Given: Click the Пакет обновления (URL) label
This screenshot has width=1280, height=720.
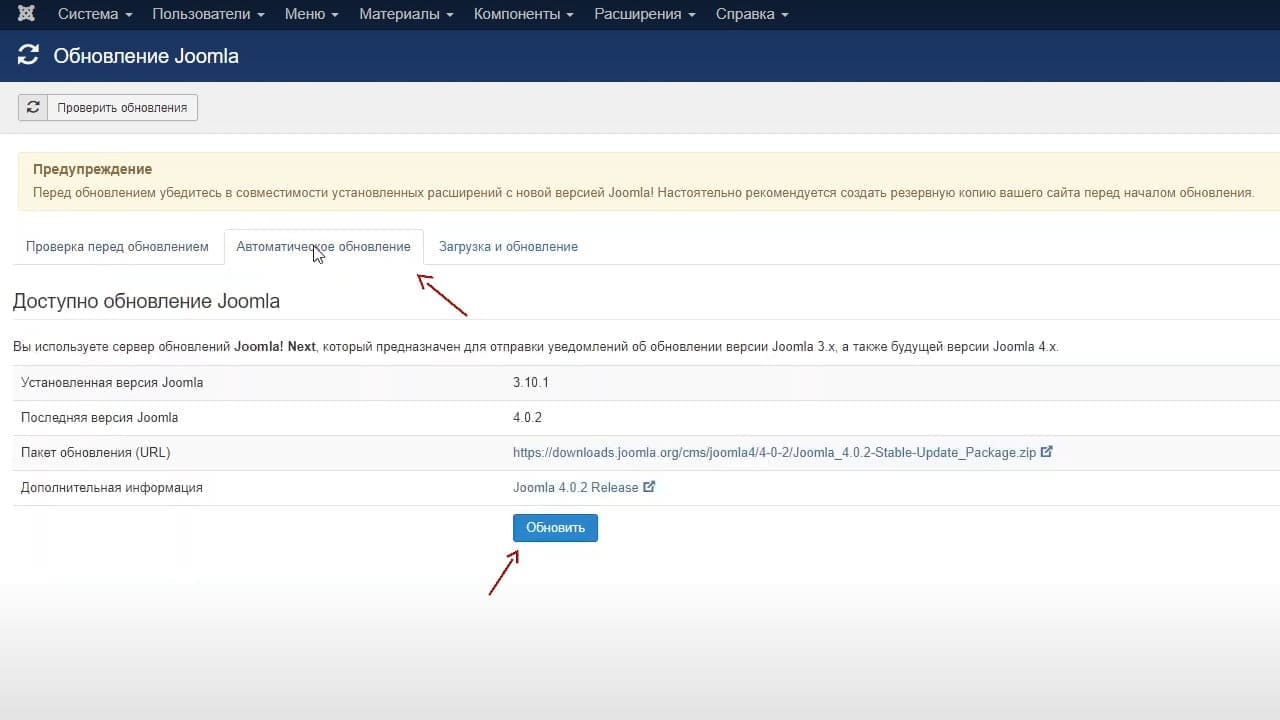Looking at the screenshot, I should pos(96,452).
